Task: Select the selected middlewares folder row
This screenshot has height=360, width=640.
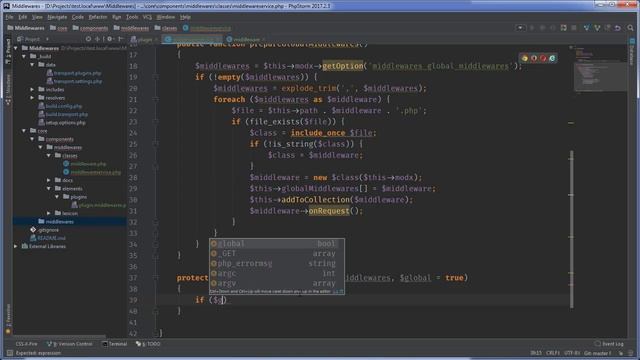Action: pos(69,221)
